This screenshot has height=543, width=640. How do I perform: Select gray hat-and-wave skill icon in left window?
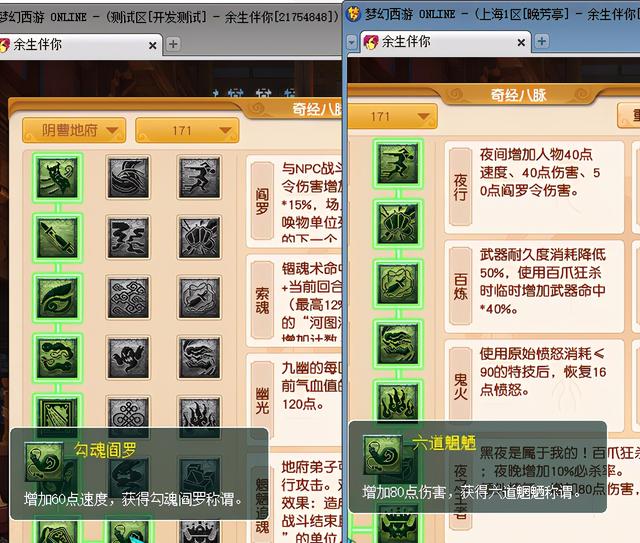coord(128,178)
